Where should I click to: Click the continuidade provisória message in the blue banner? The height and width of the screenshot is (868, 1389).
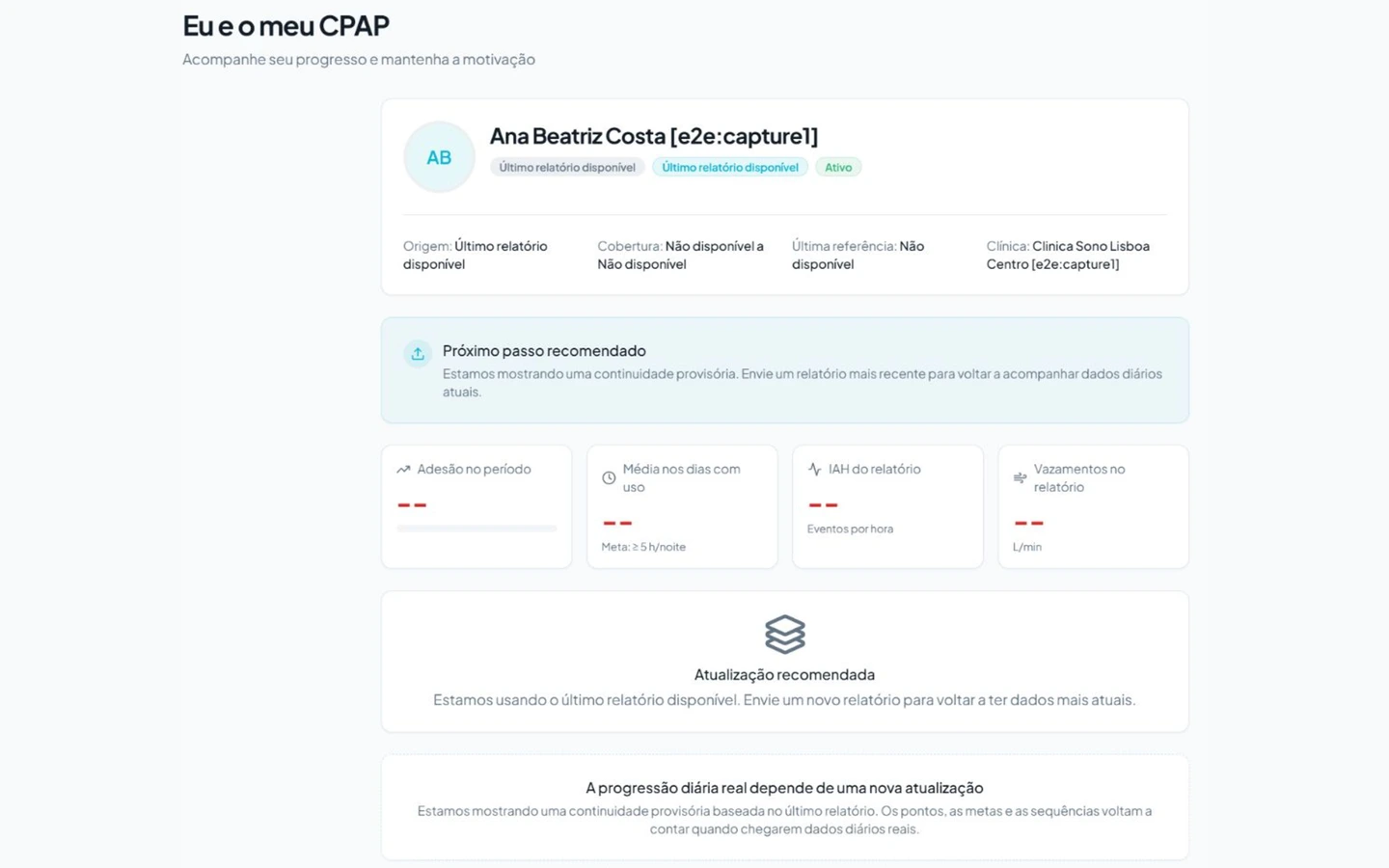pos(803,383)
